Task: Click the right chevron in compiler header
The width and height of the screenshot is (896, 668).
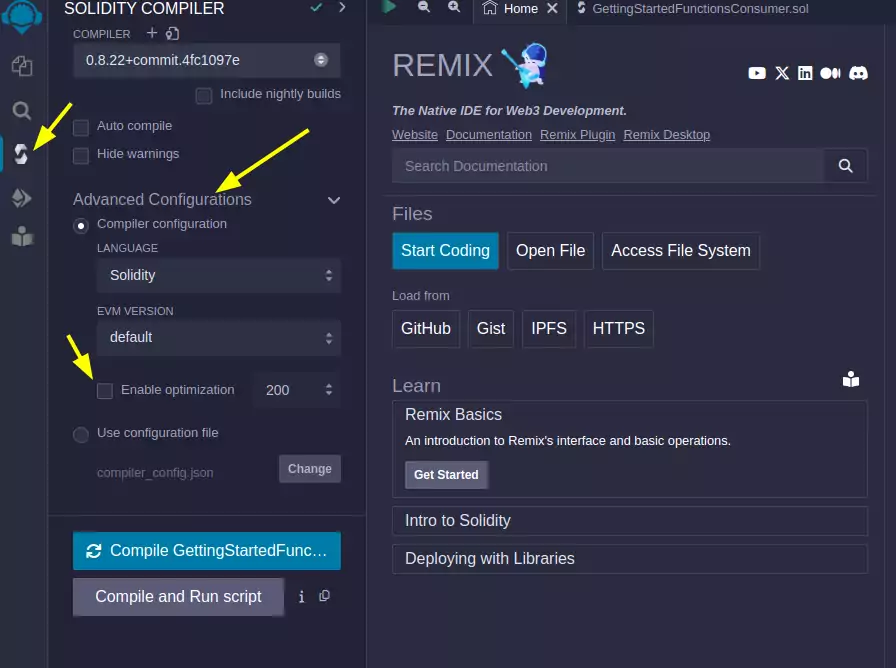Action: point(342,7)
